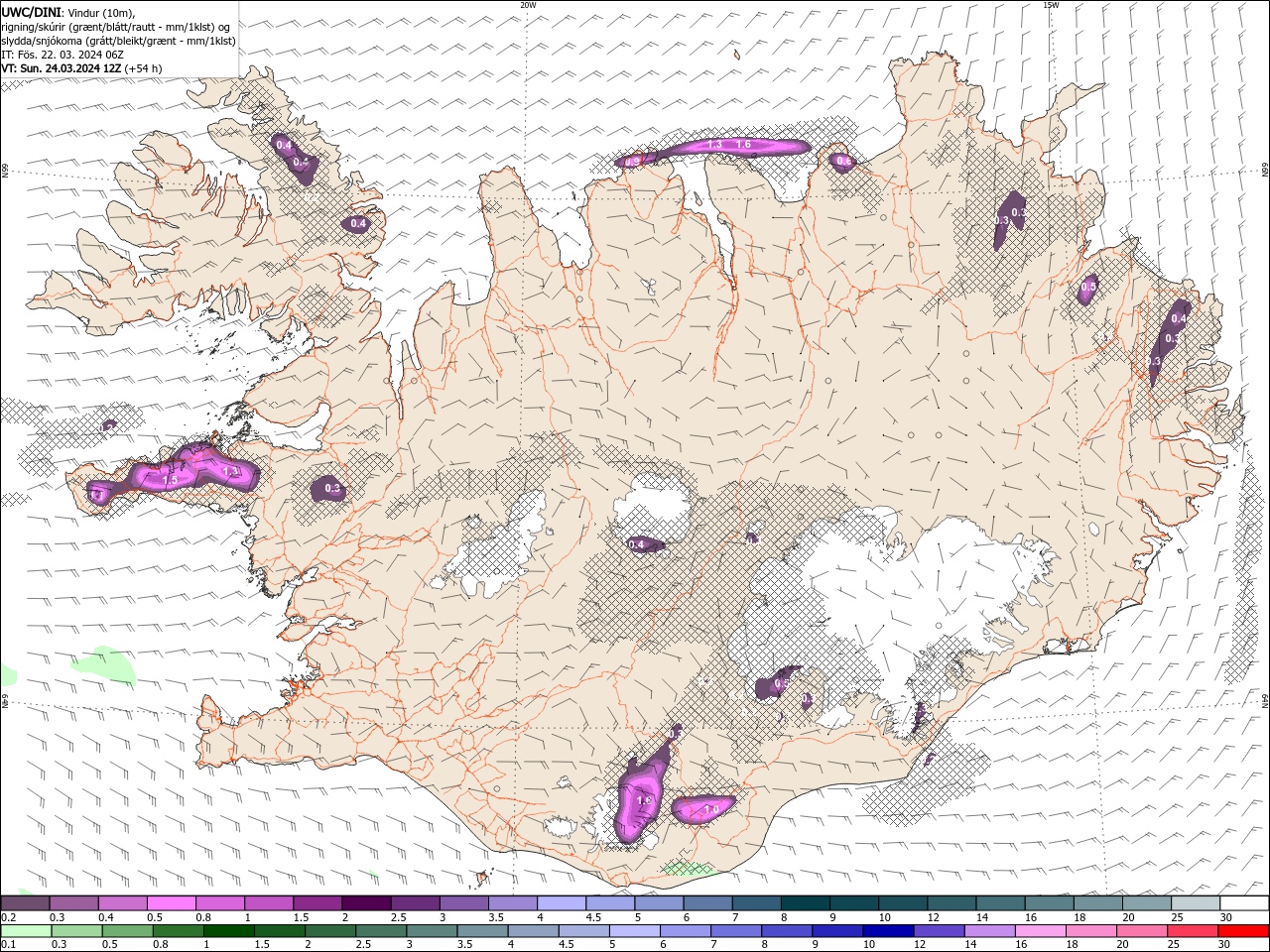Click the purple snow area on the southern glacier
Screen dimensions: 1270x952
642,793
